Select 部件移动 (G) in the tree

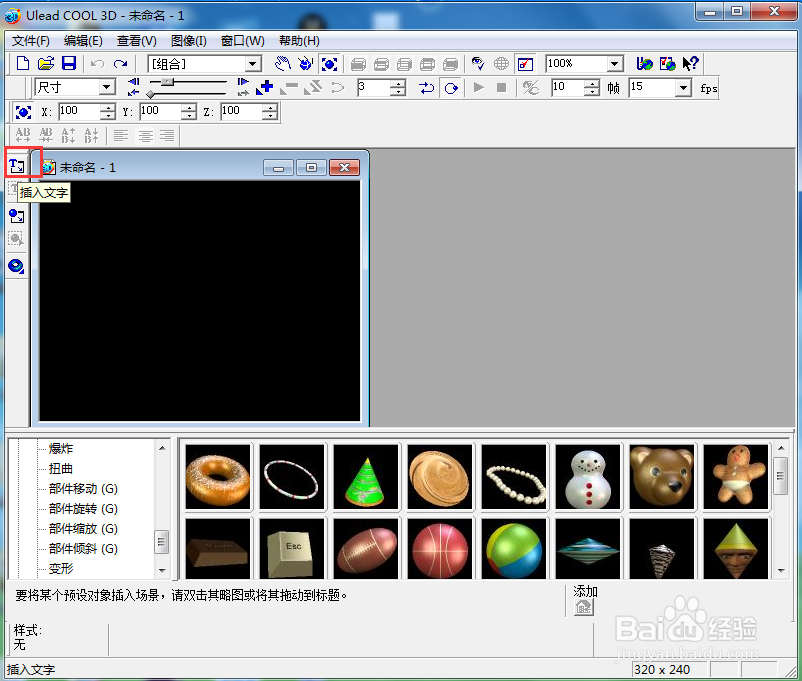[83, 489]
